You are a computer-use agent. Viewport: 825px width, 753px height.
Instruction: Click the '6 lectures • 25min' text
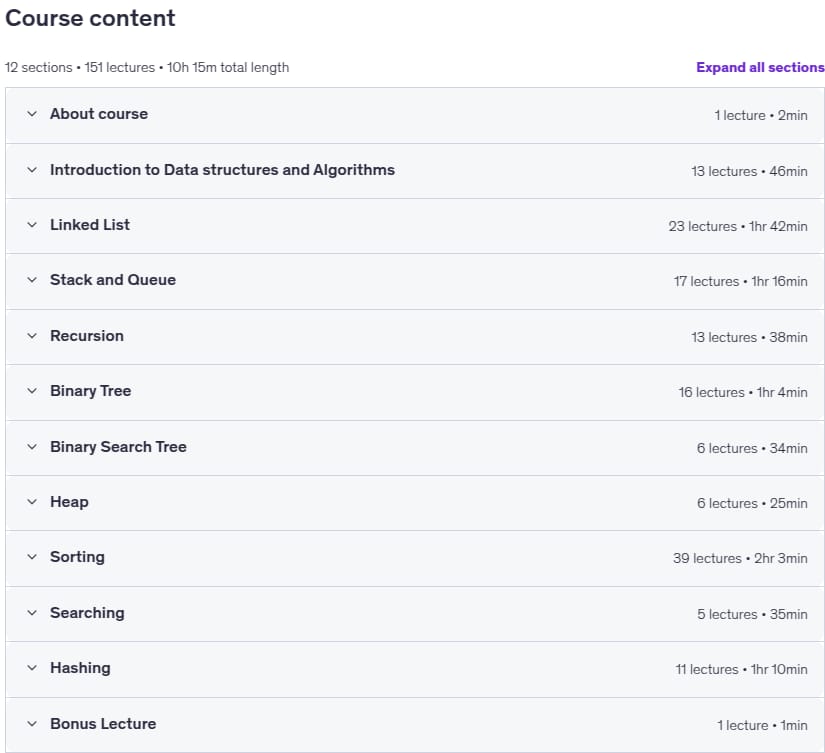pos(752,504)
